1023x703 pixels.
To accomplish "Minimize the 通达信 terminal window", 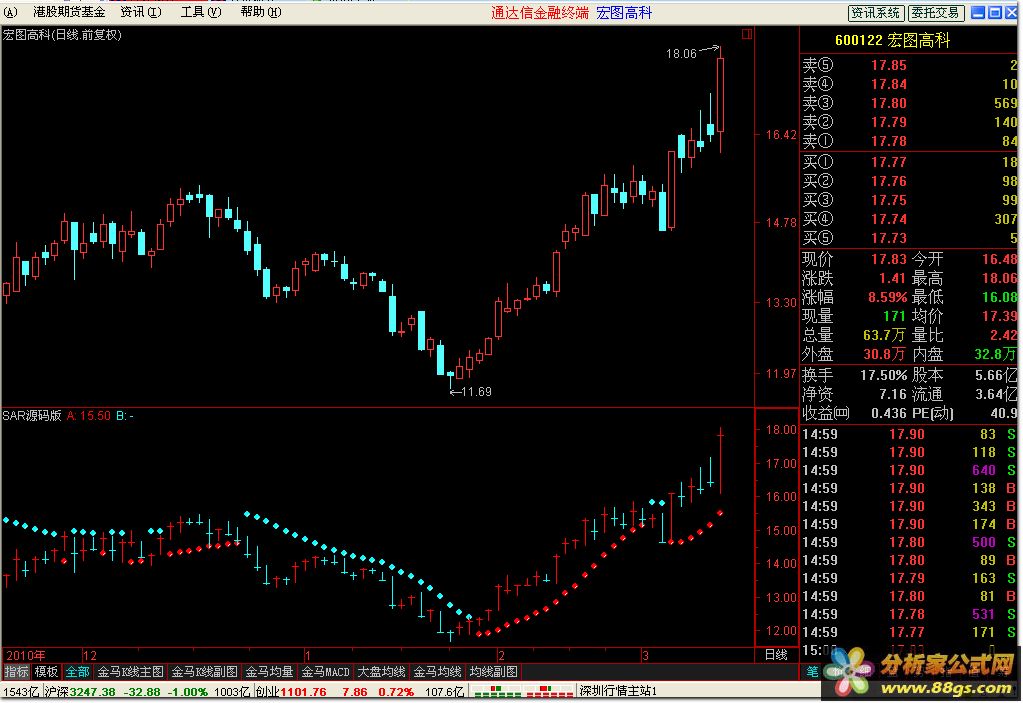I will pos(978,12).
